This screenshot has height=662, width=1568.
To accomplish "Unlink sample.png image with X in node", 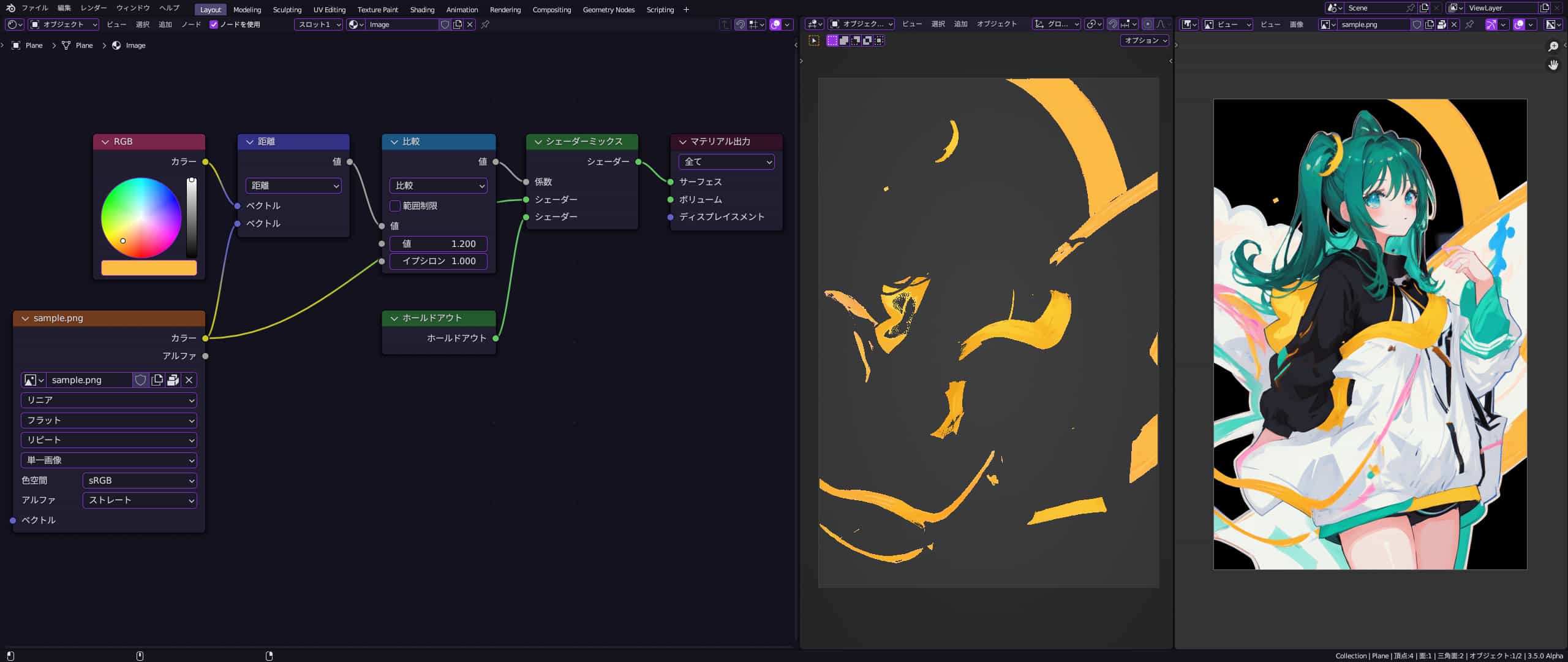I will point(189,380).
